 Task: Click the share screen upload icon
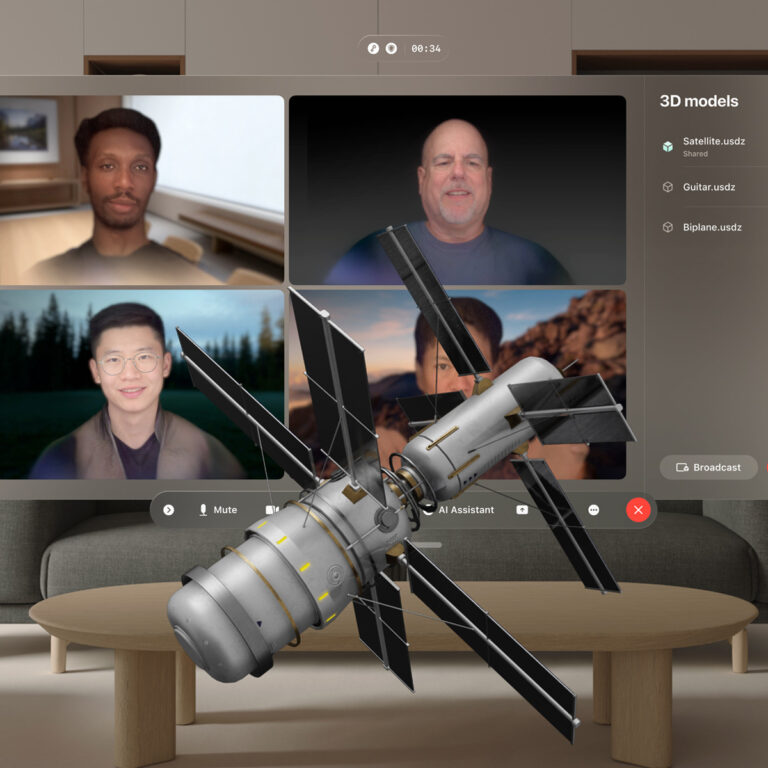522,510
